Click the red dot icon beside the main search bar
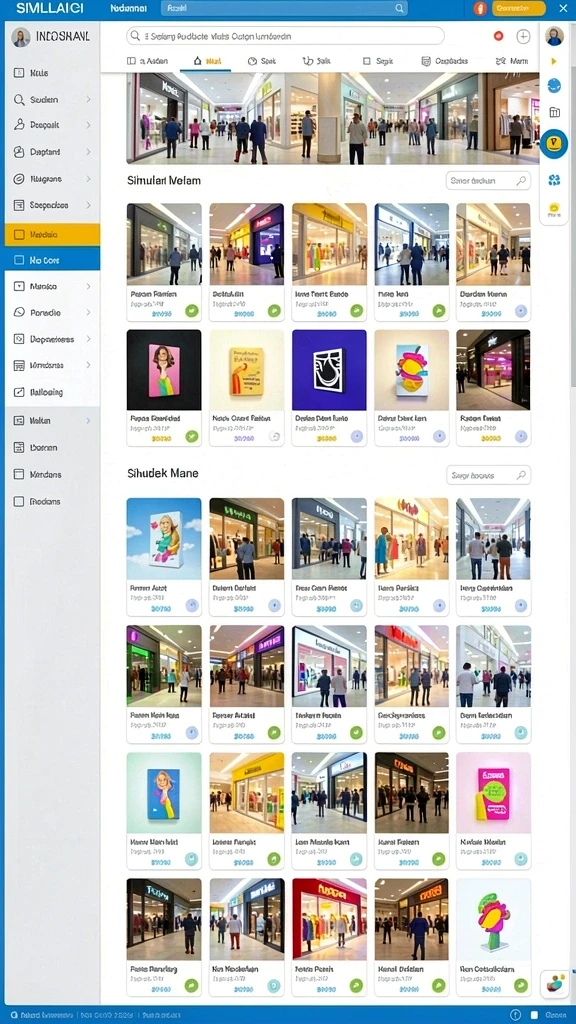The image size is (576, 1024). point(498,36)
